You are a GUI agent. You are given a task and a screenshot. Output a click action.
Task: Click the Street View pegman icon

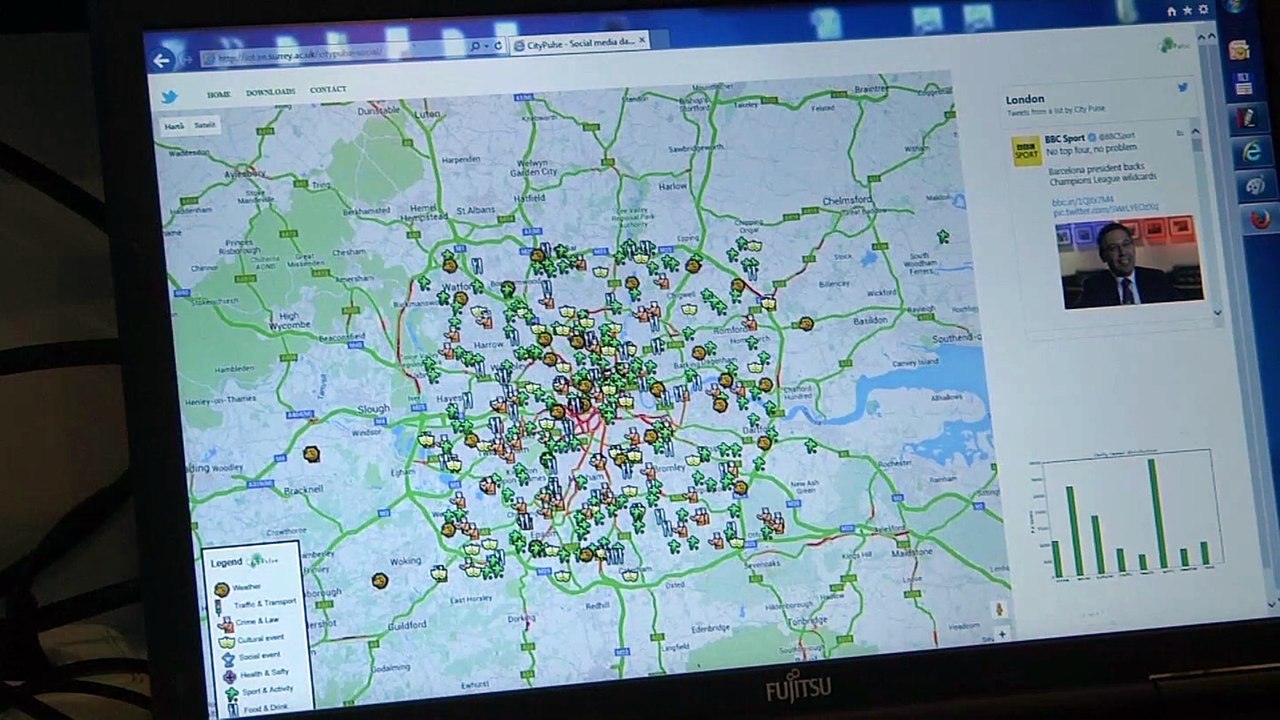(997, 609)
